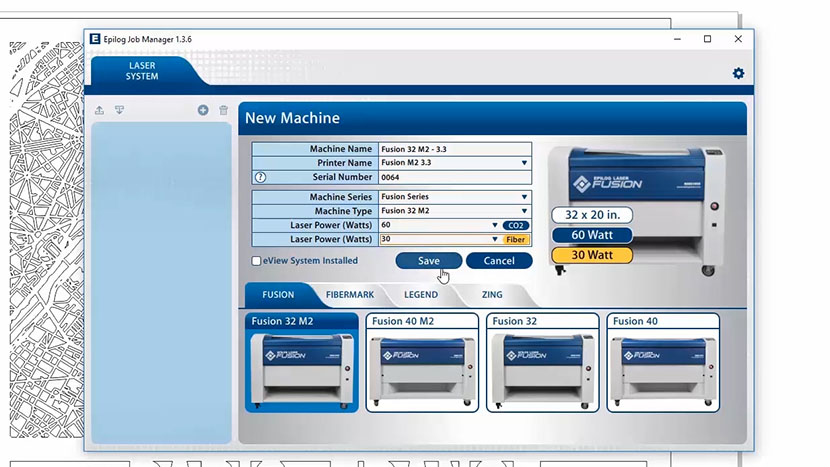Click the trash delete icon
This screenshot has height=467, width=830.
coord(223,110)
